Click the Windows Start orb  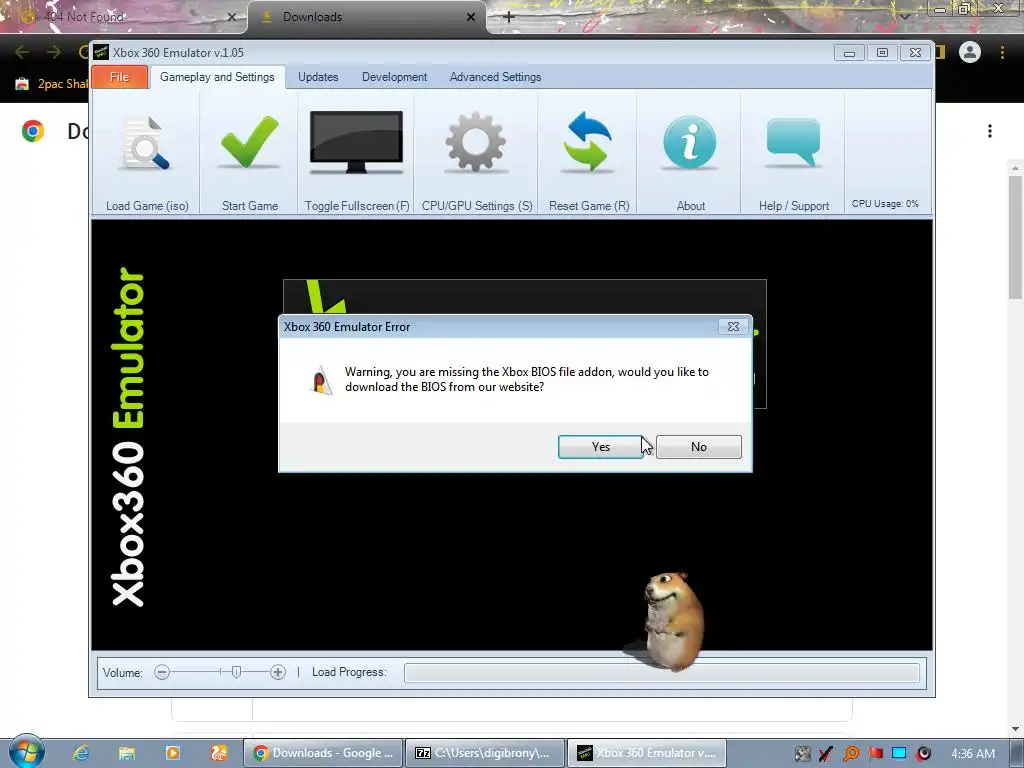[x=26, y=752]
